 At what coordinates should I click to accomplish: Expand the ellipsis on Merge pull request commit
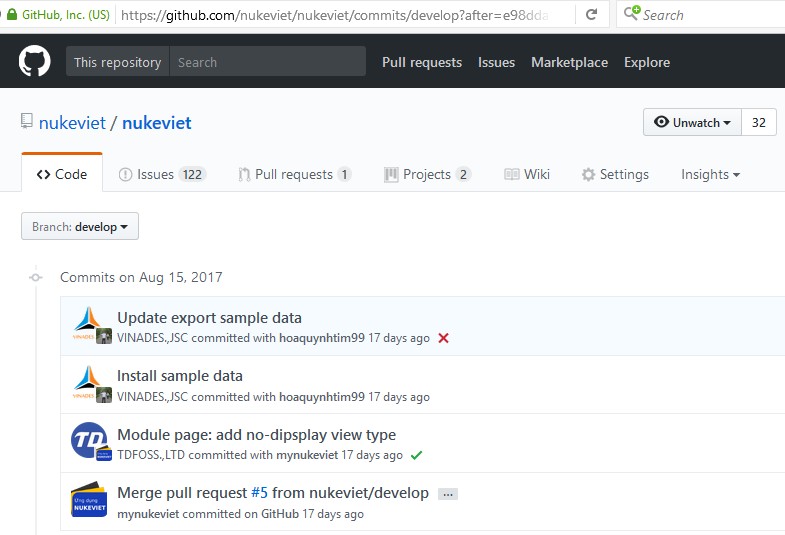coord(448,494)
